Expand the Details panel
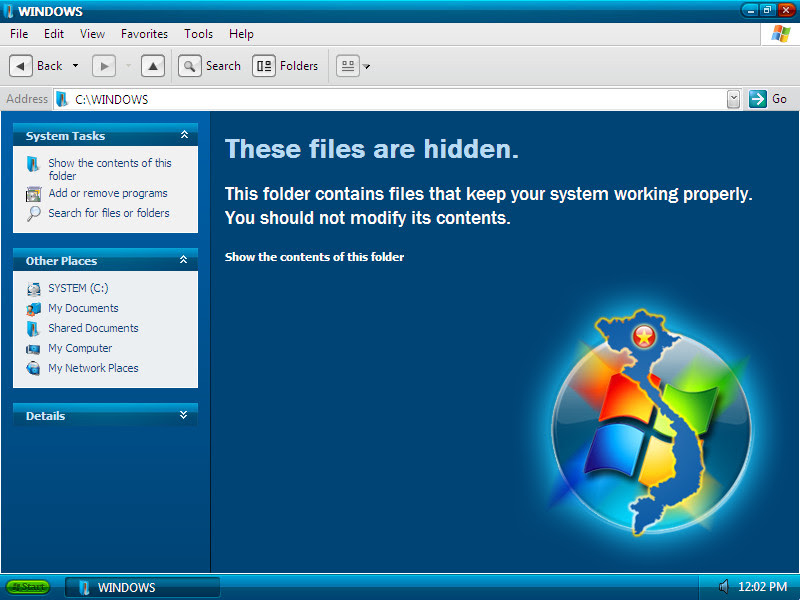800x600 pixels. pyautogui.click(x=184, y=415)
